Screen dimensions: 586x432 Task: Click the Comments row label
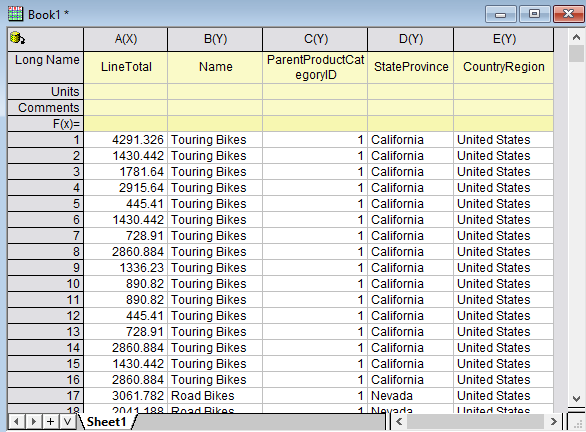click(x=46, y=108)
